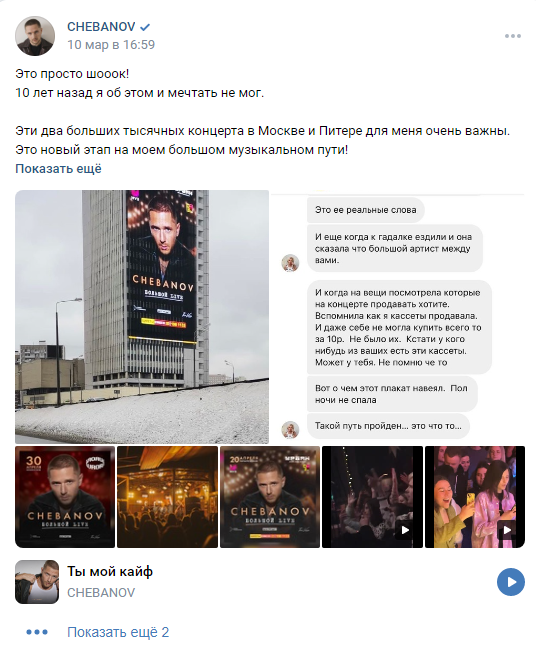Open the post timestamp 10 мар в 16:59

point(111,45)
